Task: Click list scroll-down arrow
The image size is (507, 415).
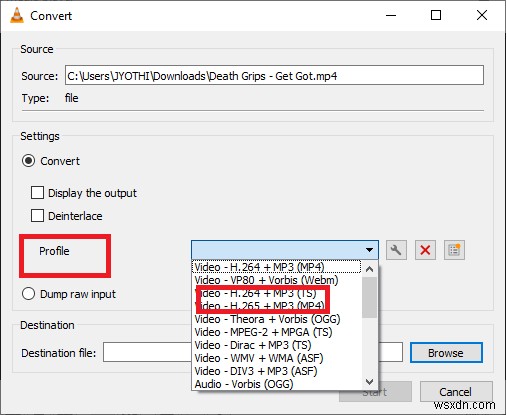Action: point(369,381)
